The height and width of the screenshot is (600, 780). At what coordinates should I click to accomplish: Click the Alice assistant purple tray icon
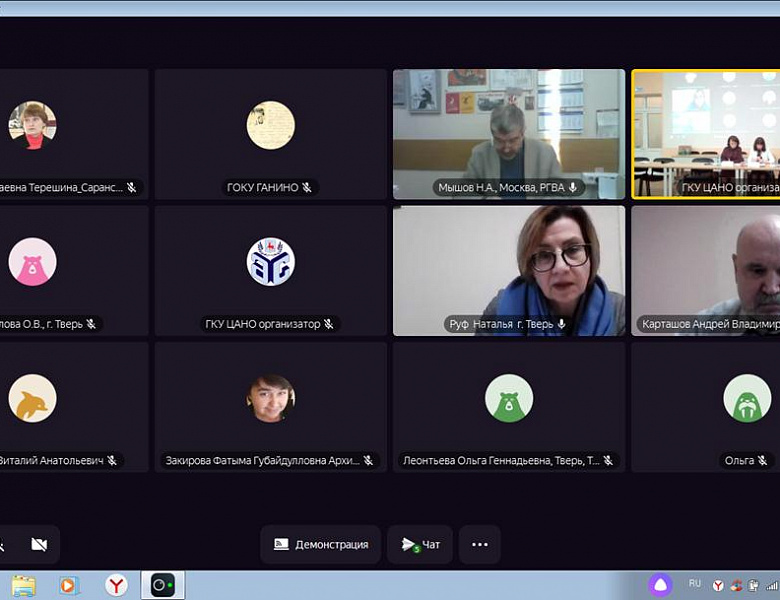(x=660, y=585)
